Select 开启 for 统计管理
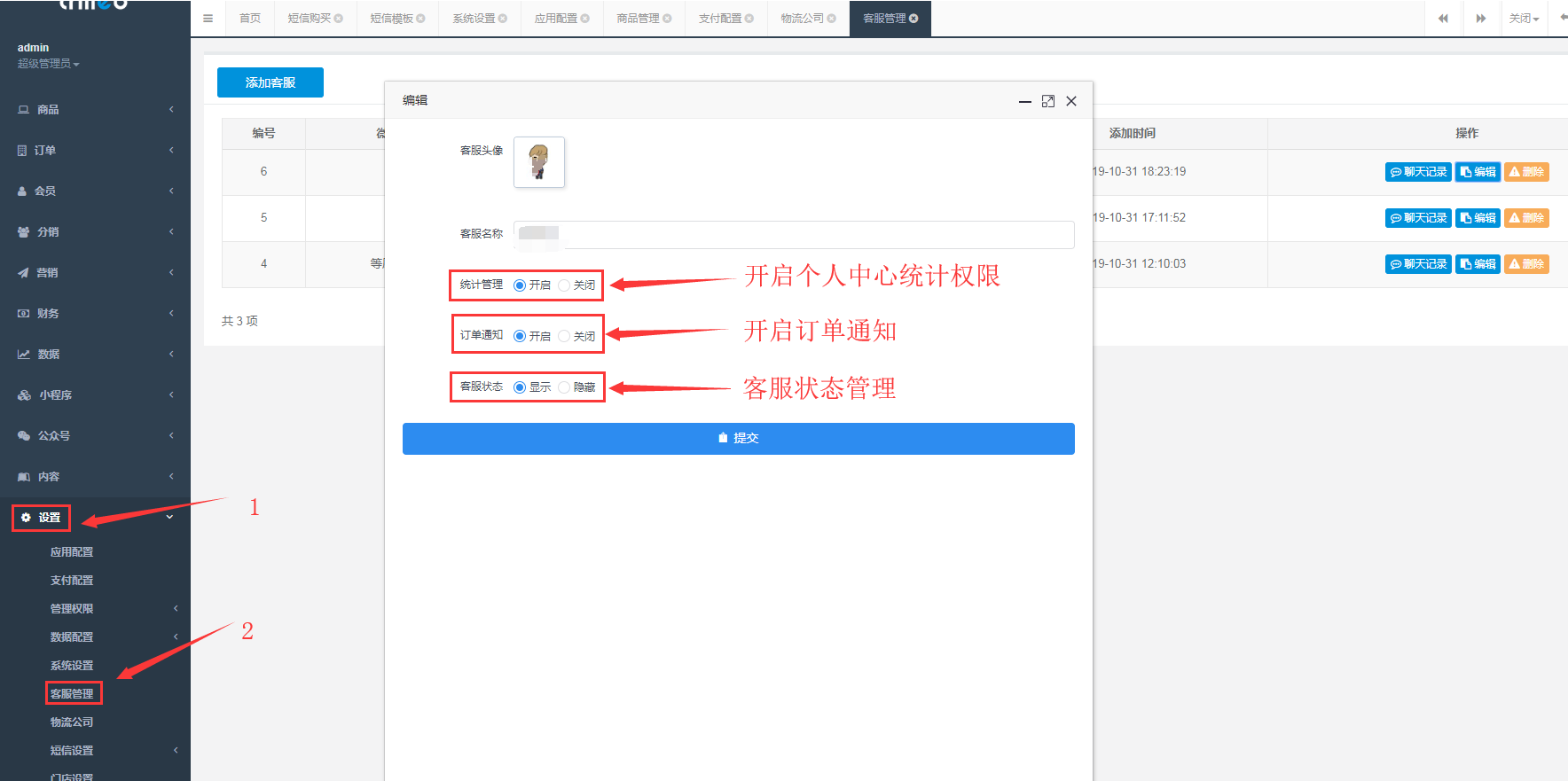 [x=520, y=285]
